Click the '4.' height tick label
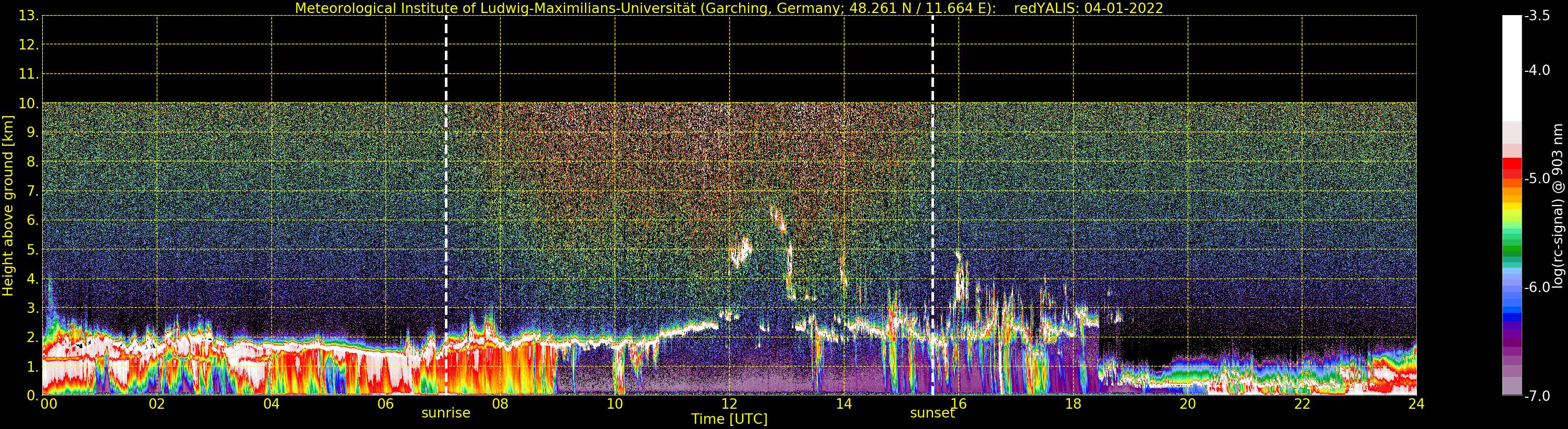 tap(32, 279)
